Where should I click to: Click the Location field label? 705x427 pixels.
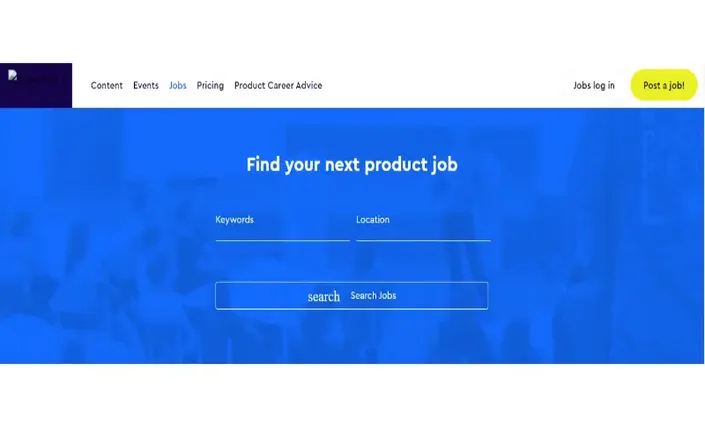click(x=373, y=220)
